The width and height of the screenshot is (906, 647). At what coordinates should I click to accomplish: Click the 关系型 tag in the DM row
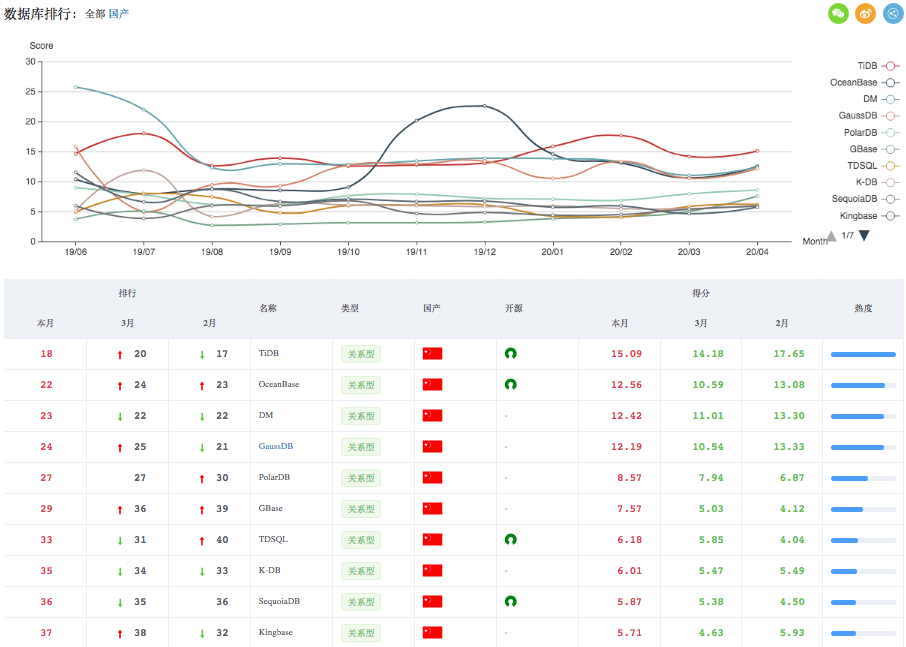click(x=361, y=415)
